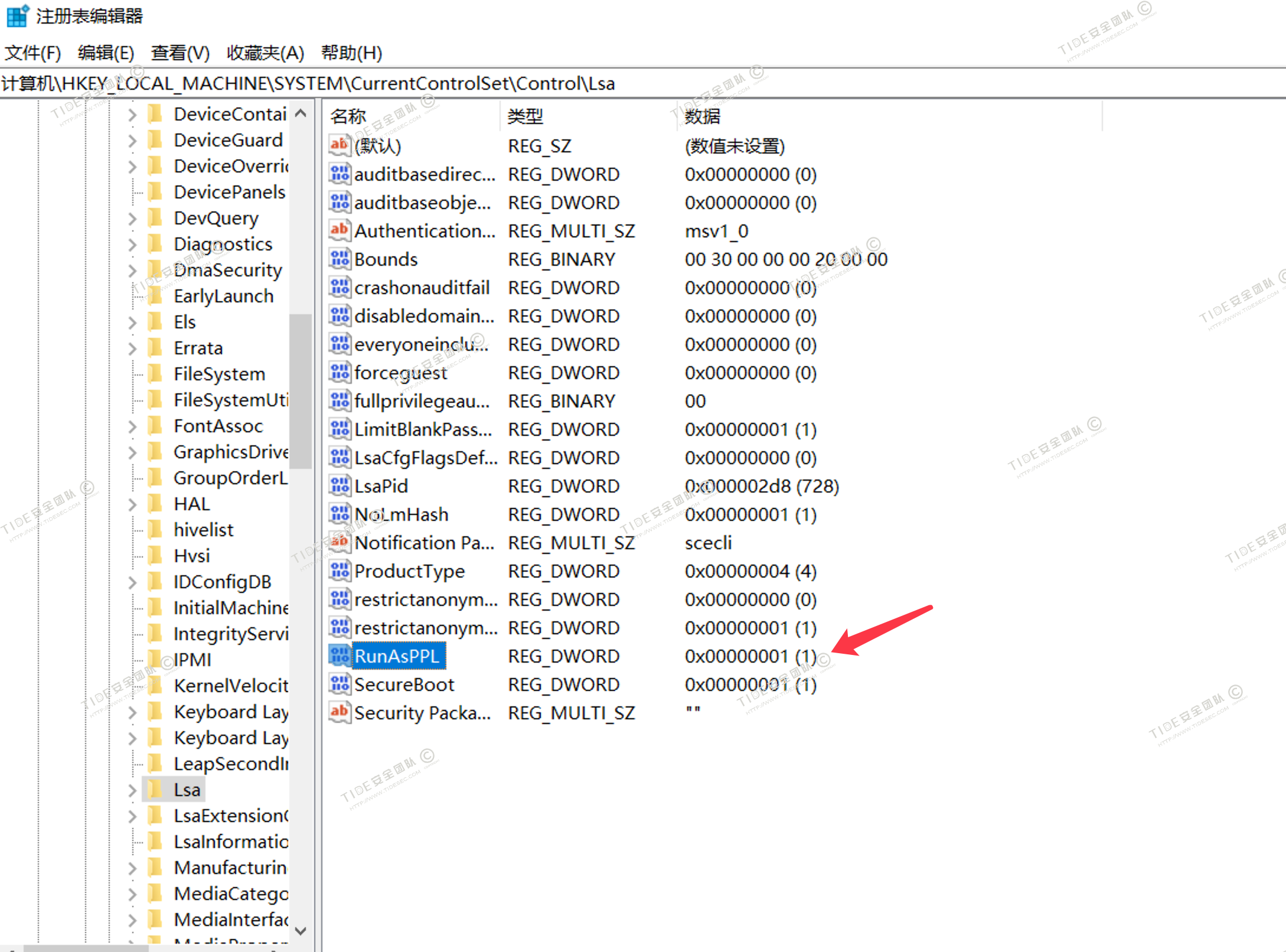
Task: Click the 数据 column header
Action: (703, 116)
